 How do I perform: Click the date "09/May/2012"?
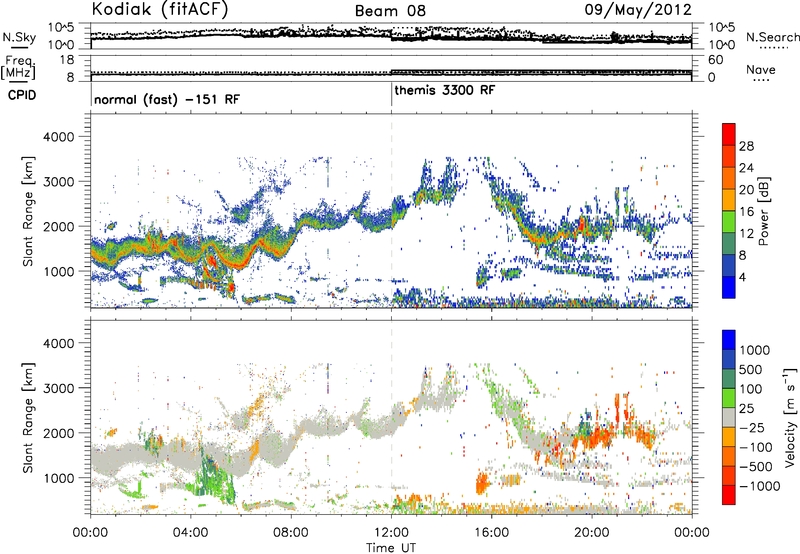[638, 10]
